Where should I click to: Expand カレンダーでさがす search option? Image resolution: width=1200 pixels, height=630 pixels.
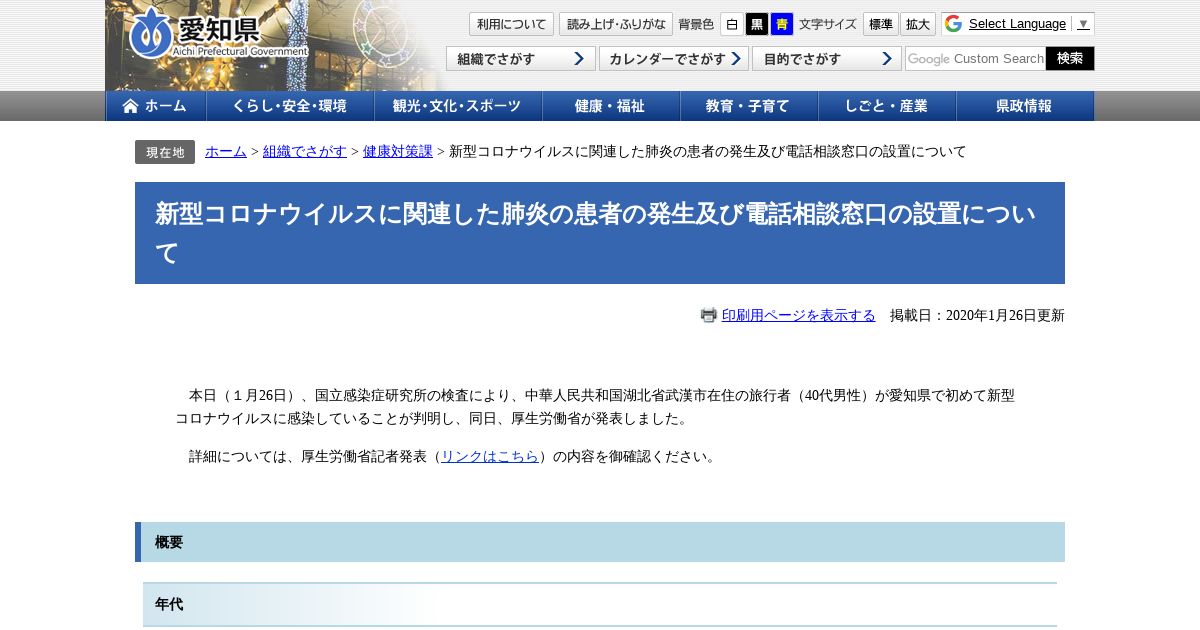click(674, 59)
